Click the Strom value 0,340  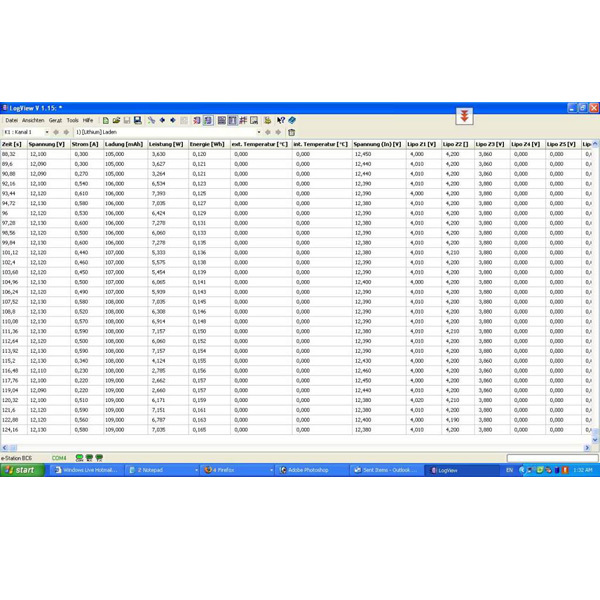pyautogui.click(x=81, y=361)
